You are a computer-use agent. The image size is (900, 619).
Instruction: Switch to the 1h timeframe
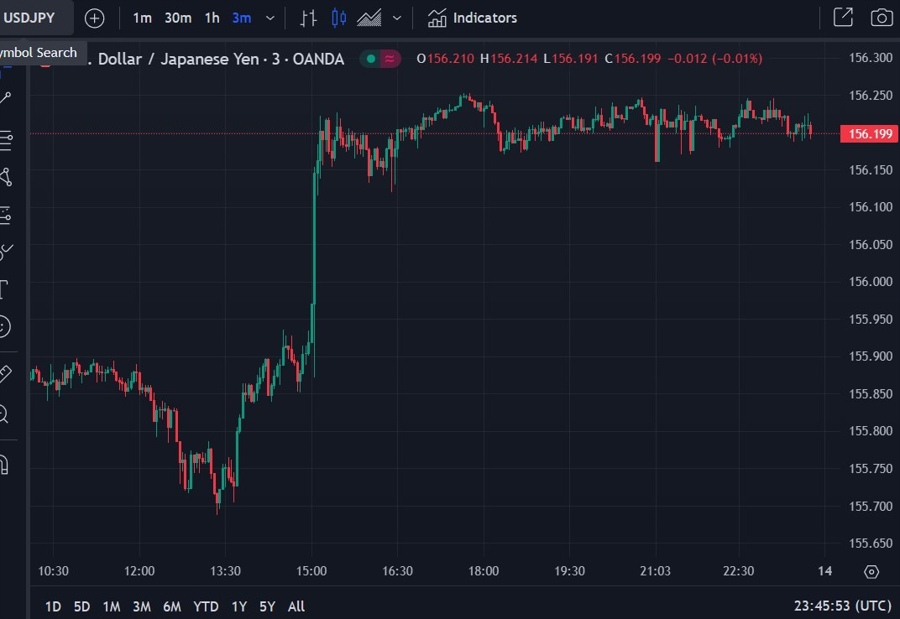pos(212,18)
